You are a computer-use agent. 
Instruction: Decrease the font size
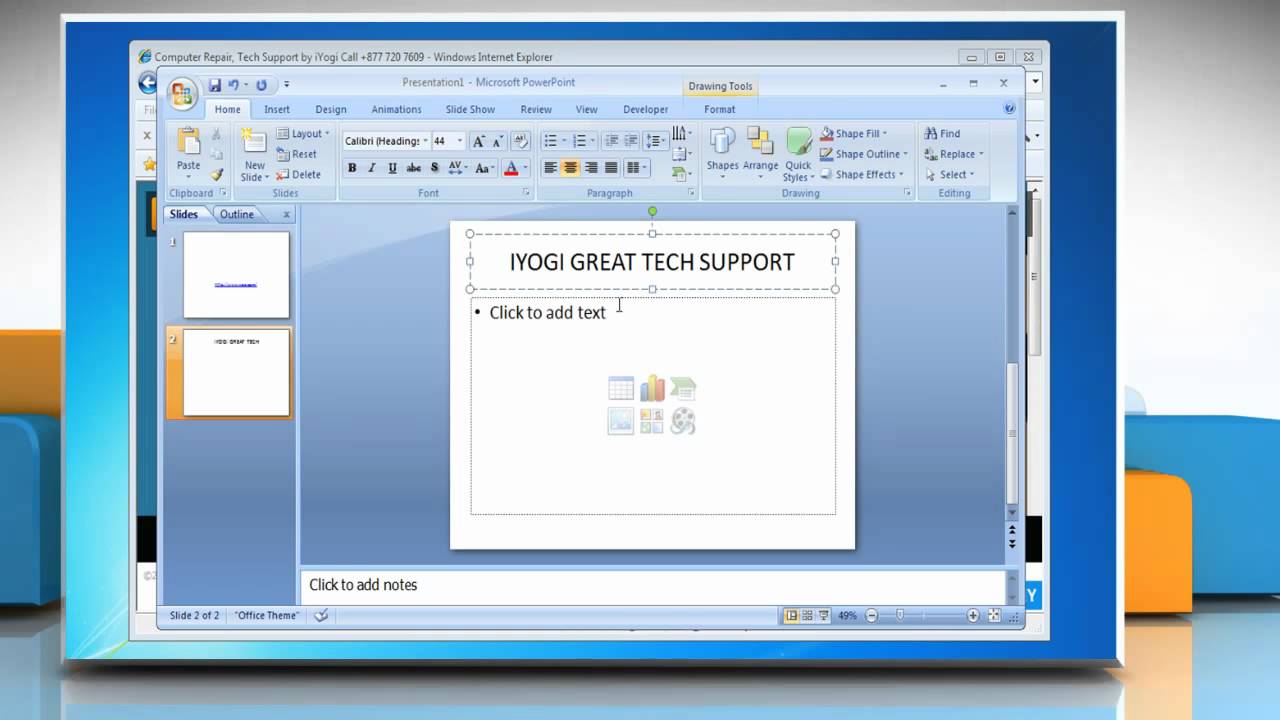[498, 141]
